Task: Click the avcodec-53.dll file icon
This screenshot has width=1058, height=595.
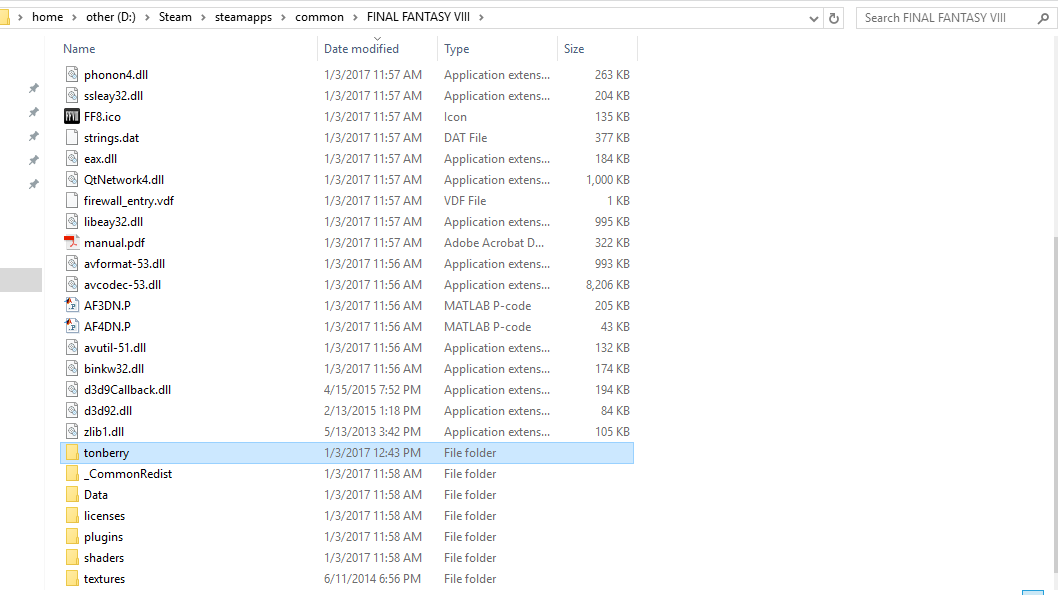Action: pos(72,284)
